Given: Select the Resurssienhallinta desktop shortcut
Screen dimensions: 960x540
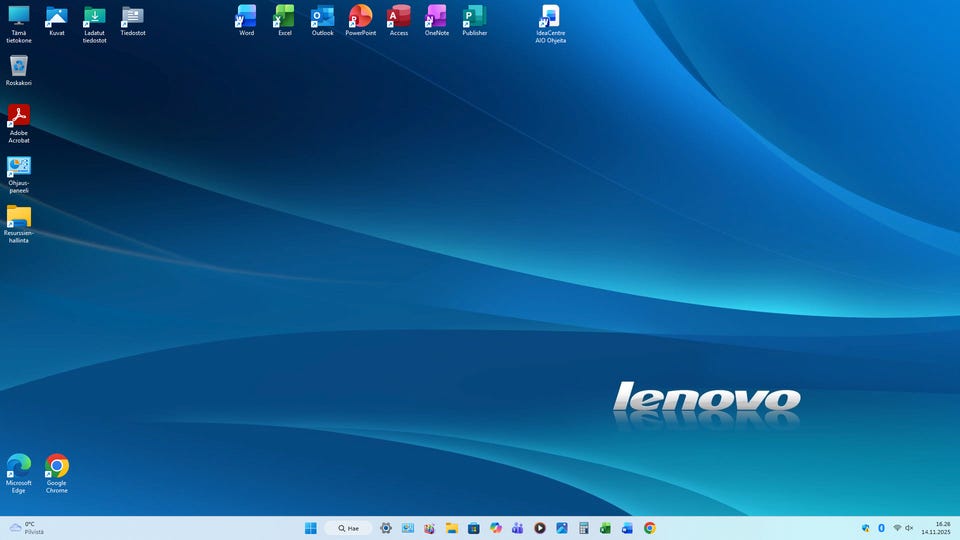Looking at the screenshot, I should (x=19, y=225).
